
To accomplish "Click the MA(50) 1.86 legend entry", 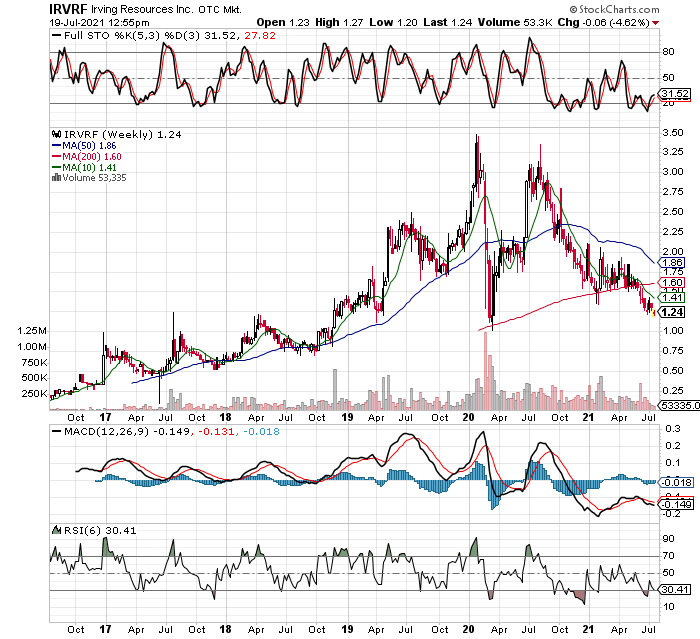I will [x=89, y=146].
